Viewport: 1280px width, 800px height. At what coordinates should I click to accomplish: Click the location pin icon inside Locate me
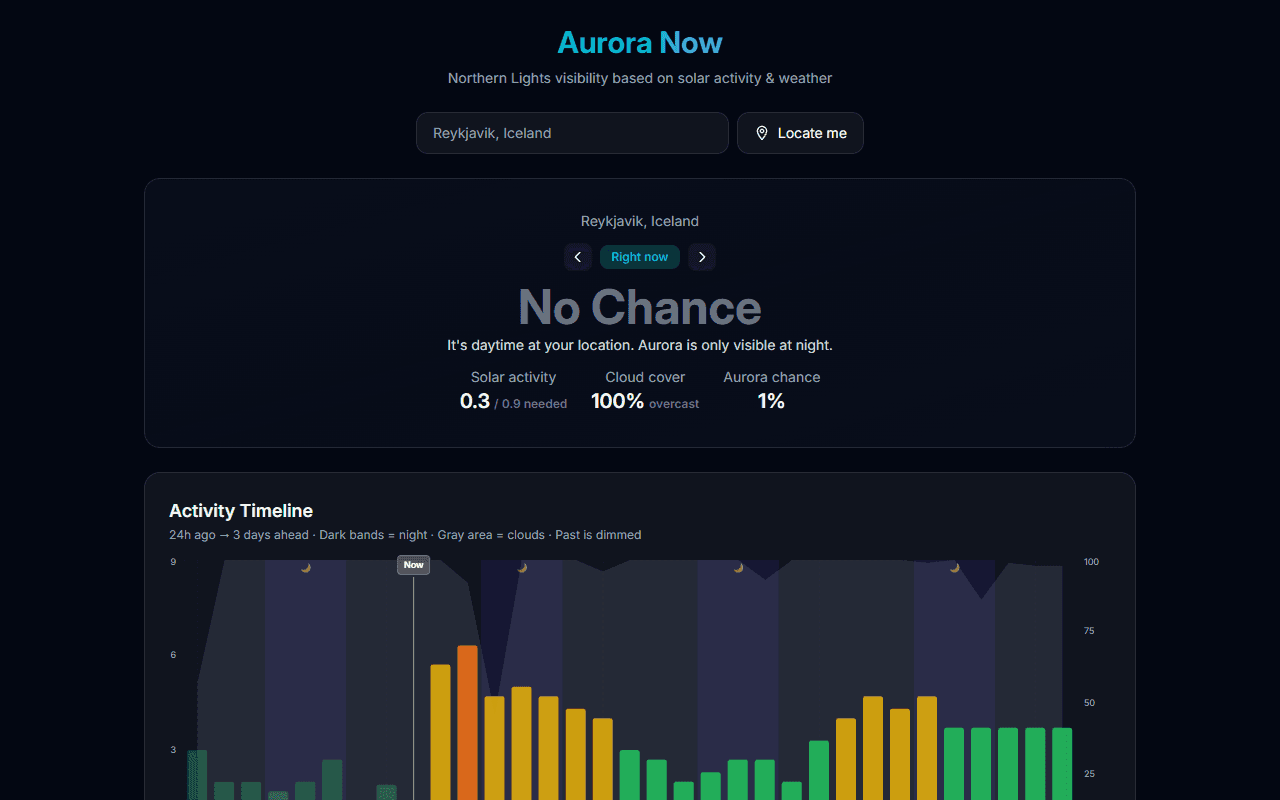pos(762,132)
